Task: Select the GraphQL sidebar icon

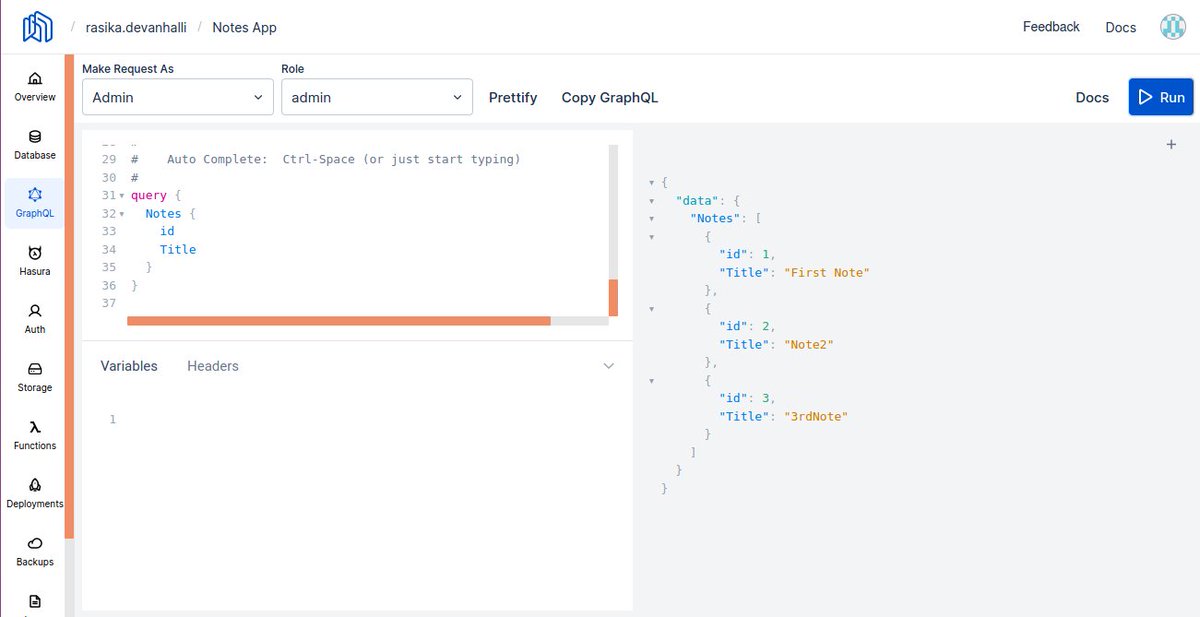Action: 35,195
